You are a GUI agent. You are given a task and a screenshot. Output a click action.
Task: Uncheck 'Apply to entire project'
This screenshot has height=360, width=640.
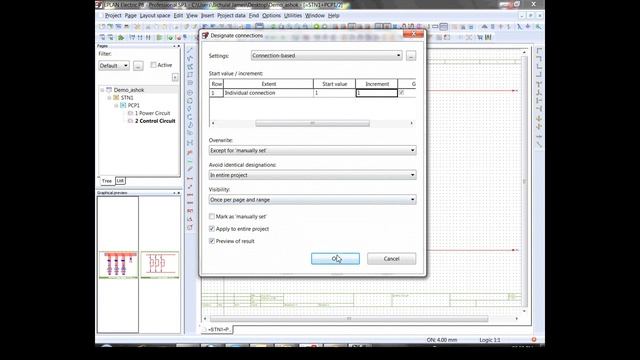pyautogui.click(x=211, y=229)
